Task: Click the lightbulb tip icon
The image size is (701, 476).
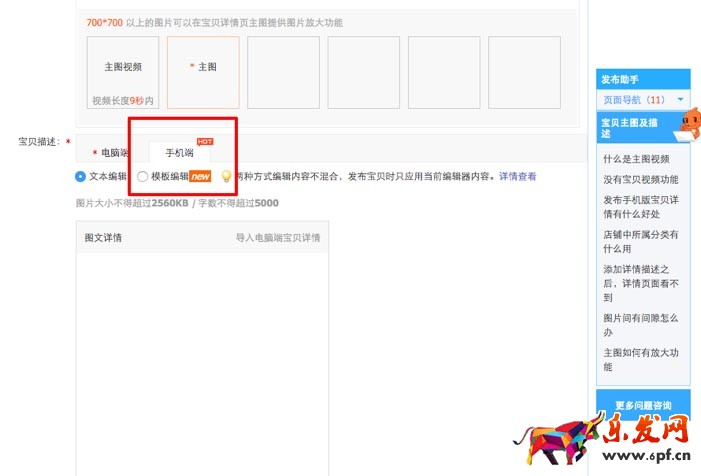Action: point(226,177)
